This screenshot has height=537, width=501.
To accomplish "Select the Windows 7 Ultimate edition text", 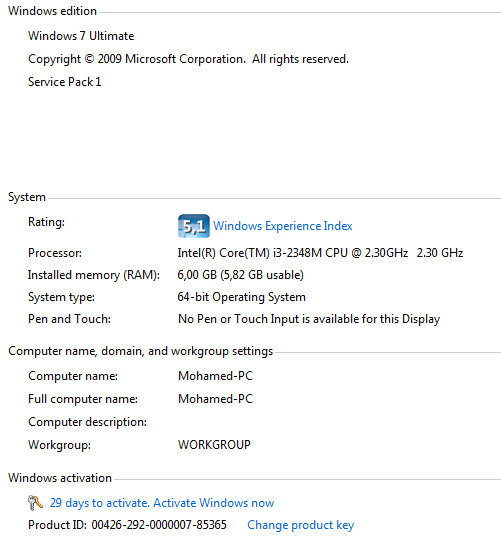I will pyautogui.click(x=81, y=36).
